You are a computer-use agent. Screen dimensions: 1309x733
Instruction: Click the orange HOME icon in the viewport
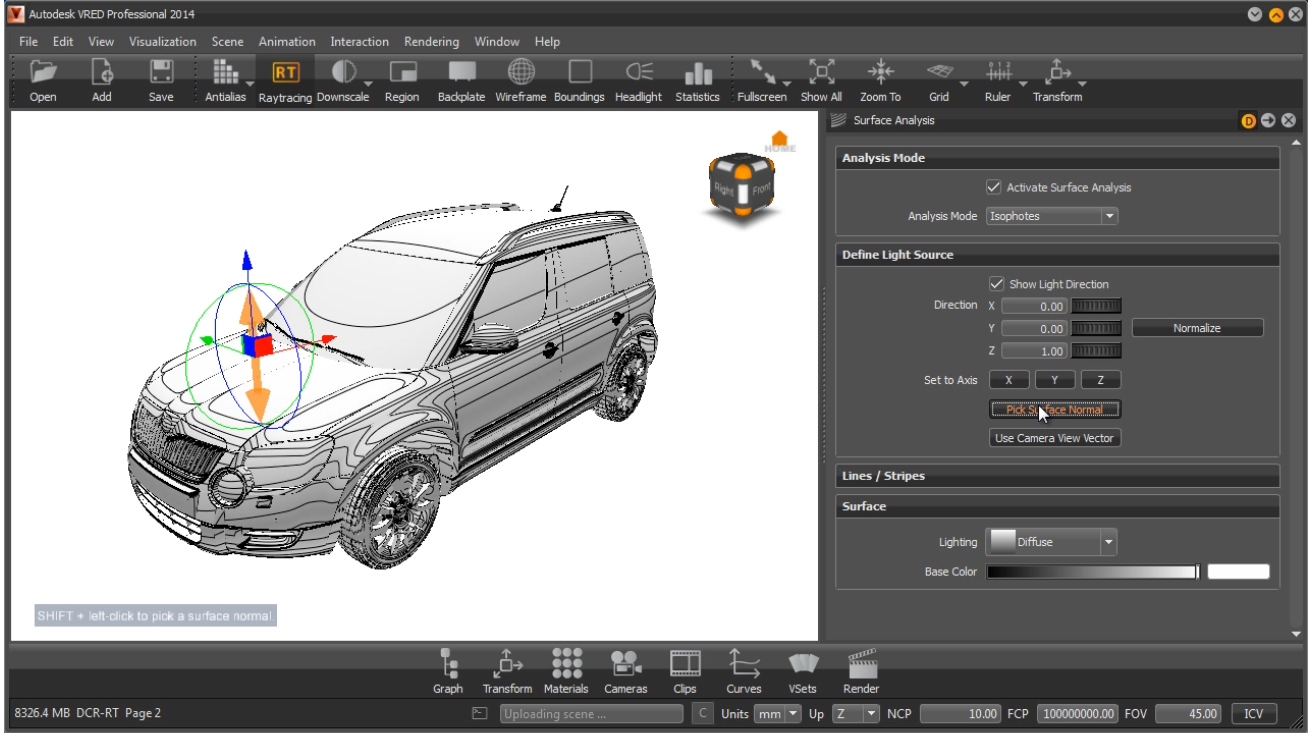[x=780, y=141]
